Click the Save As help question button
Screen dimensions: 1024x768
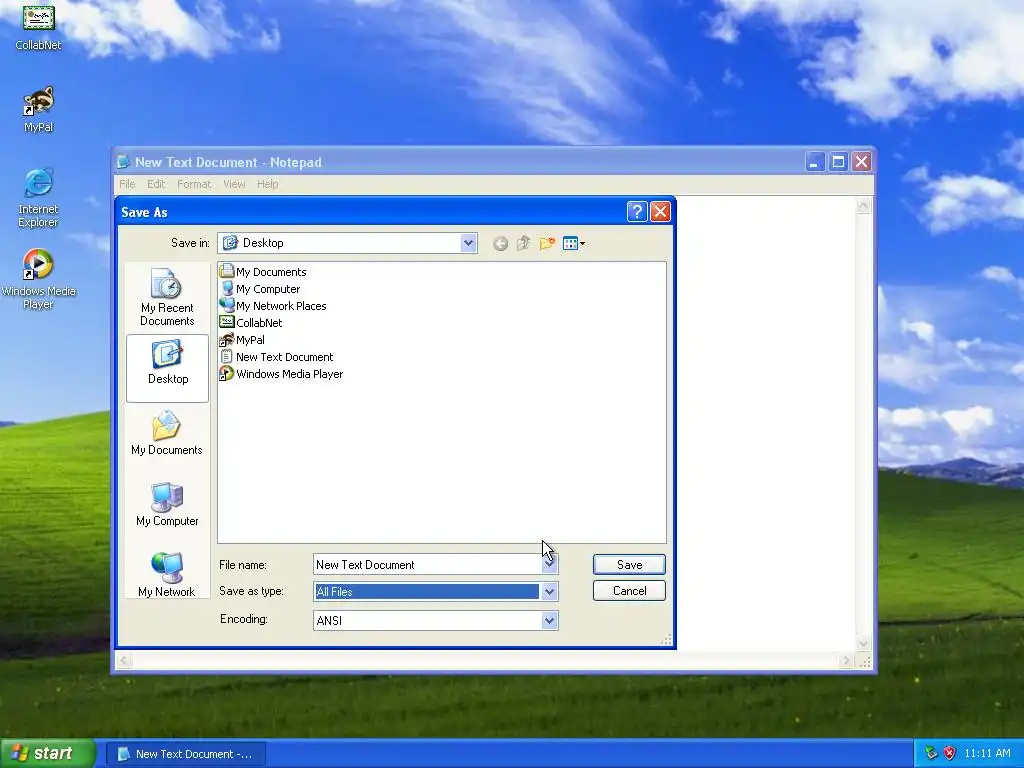[x=637, y=212]
